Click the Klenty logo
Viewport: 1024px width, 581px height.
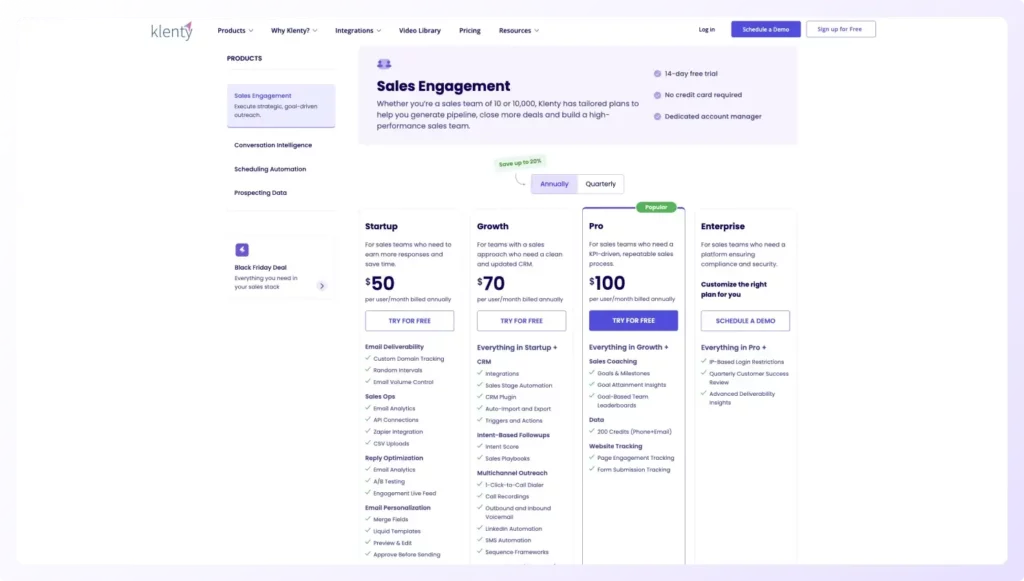pyautogui.click(x=172, y=31)
